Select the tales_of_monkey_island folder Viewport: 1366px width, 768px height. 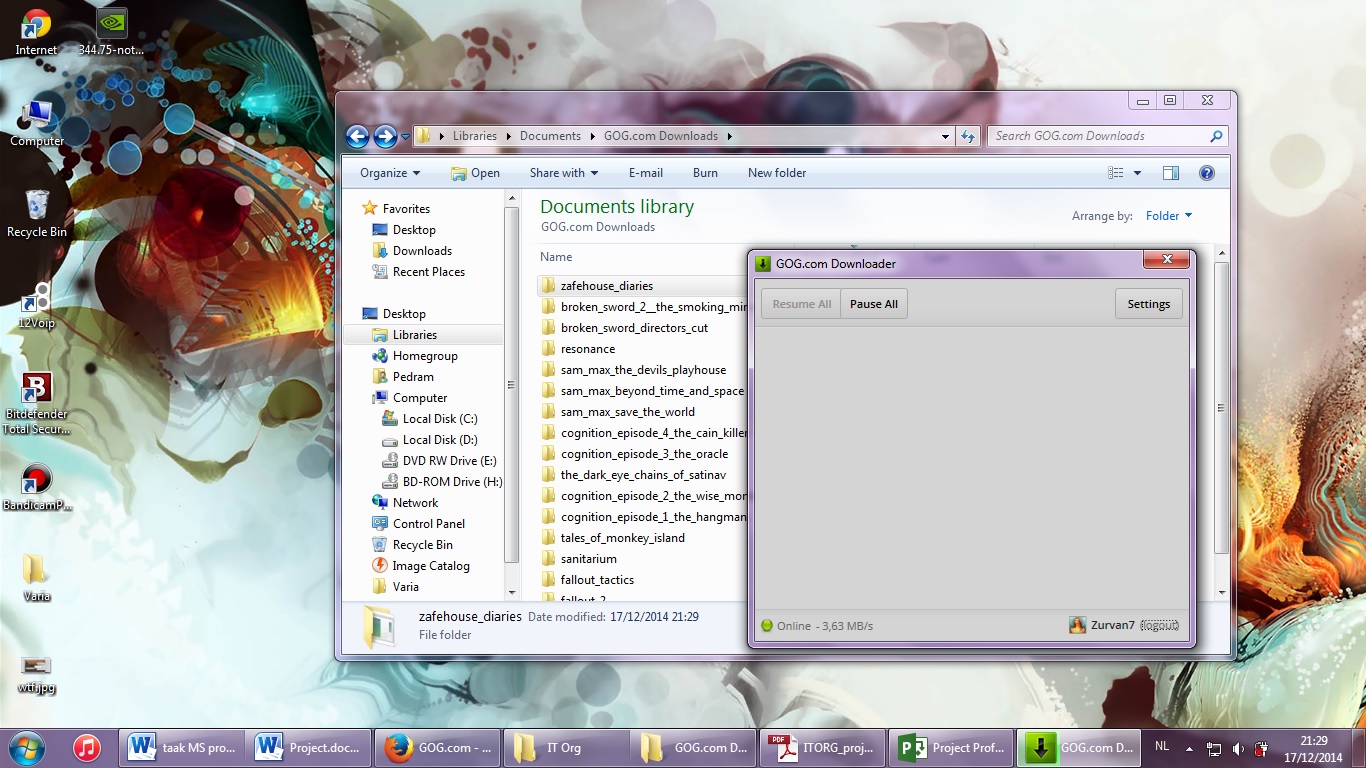click(622, 538)
